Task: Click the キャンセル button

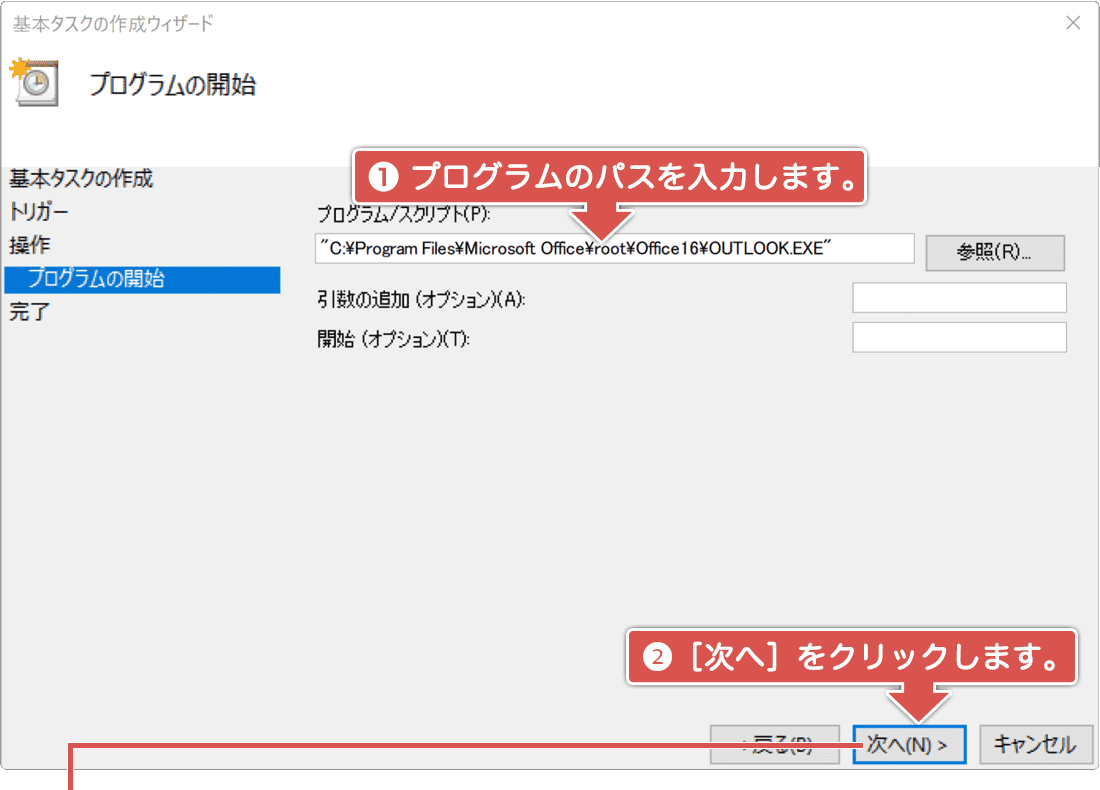Action: (x=1036, y=744)
